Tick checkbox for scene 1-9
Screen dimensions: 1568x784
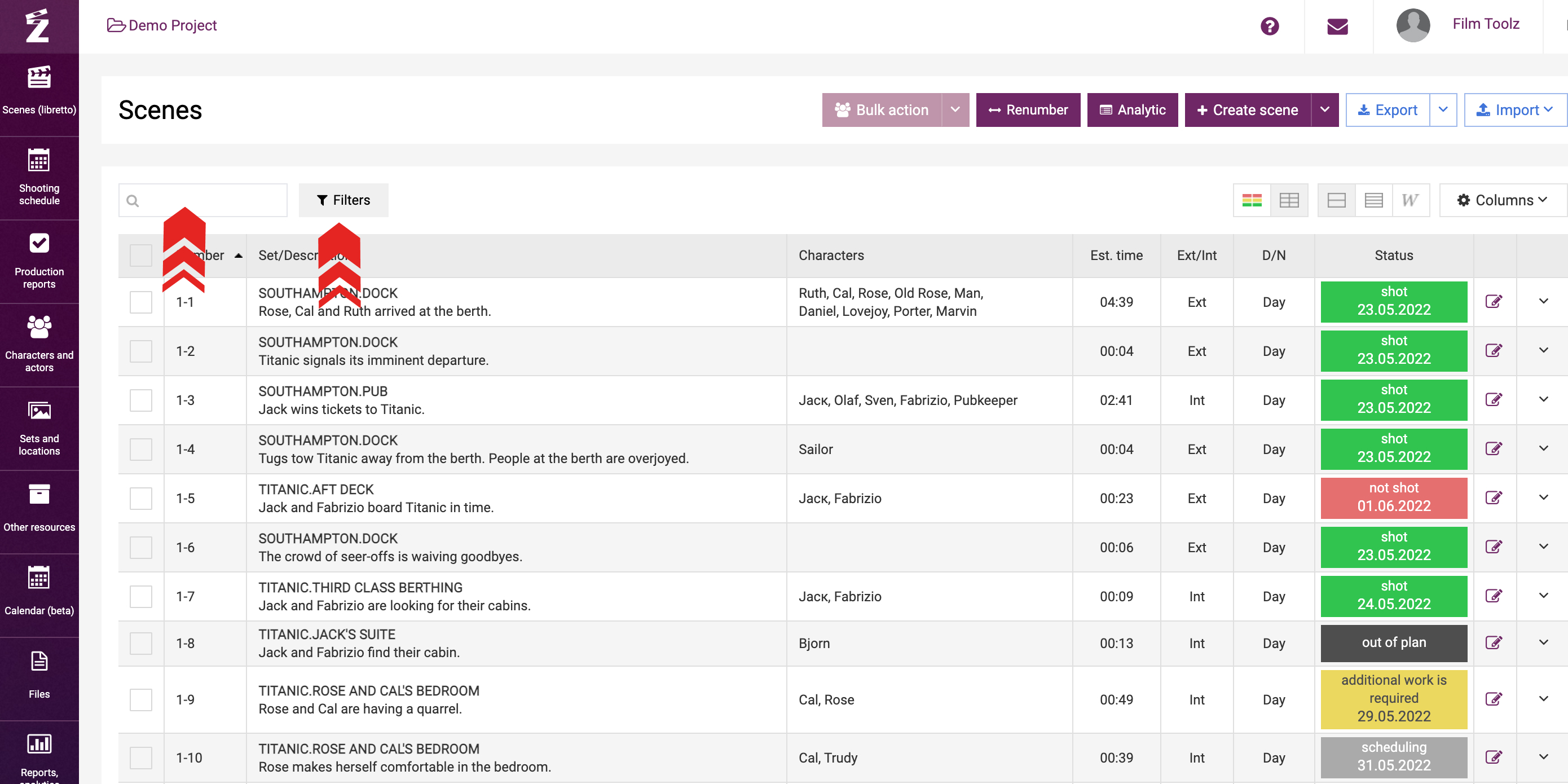(140, 700)
